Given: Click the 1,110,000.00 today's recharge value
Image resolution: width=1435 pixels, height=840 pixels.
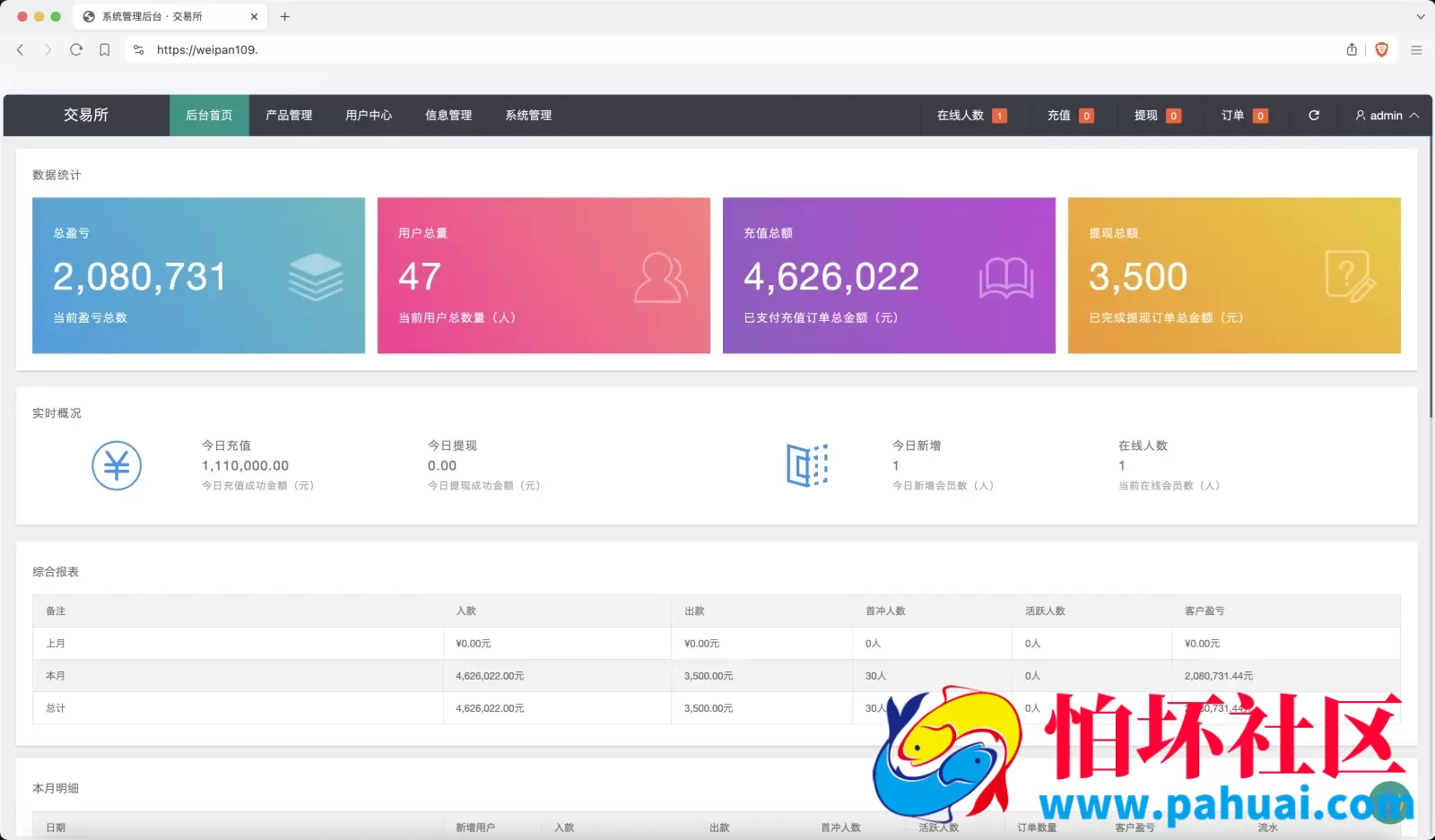Looking at the screenshot, I should pyautogui.click(x=245, y=466).
